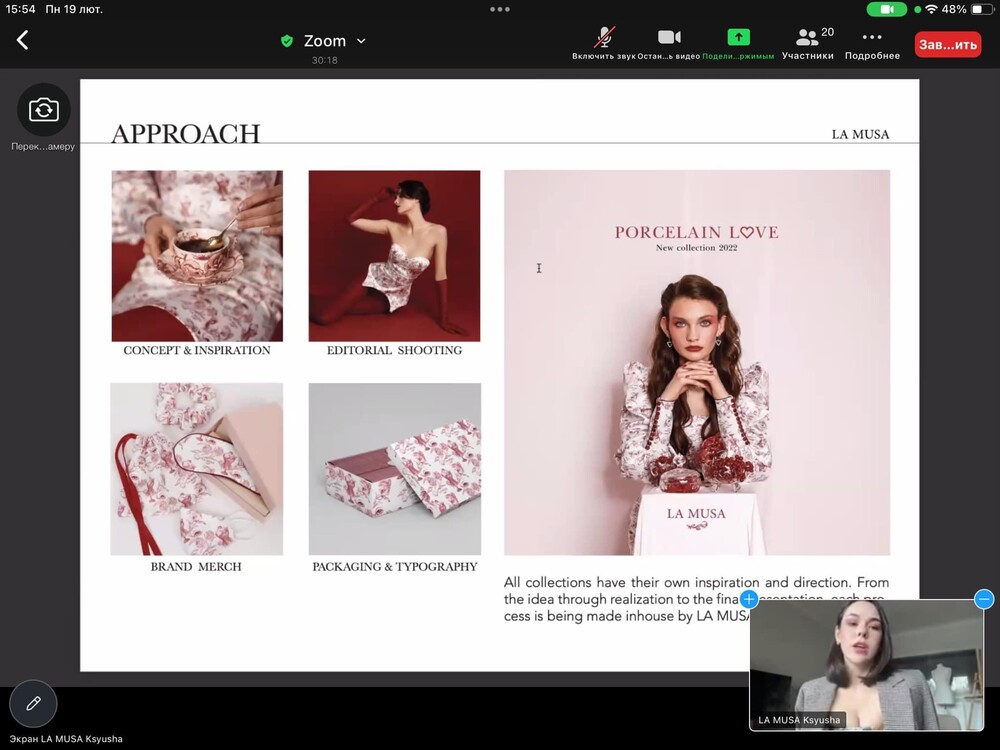Viewport: 1000px width, 750px height.
Task: Click the 'CONCEPT & INSPIRATION' caption
Action: pyautogui.click(x=197, y=350)
